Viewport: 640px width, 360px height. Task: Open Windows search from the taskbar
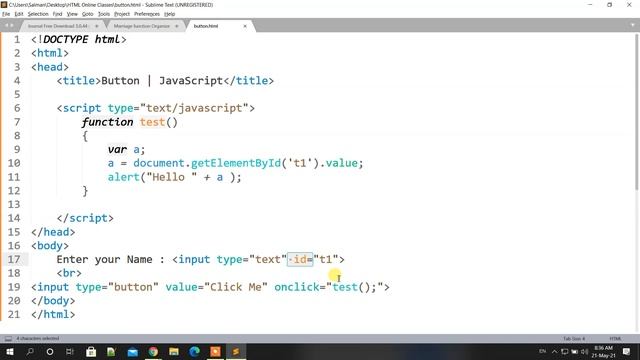(30, 351)
